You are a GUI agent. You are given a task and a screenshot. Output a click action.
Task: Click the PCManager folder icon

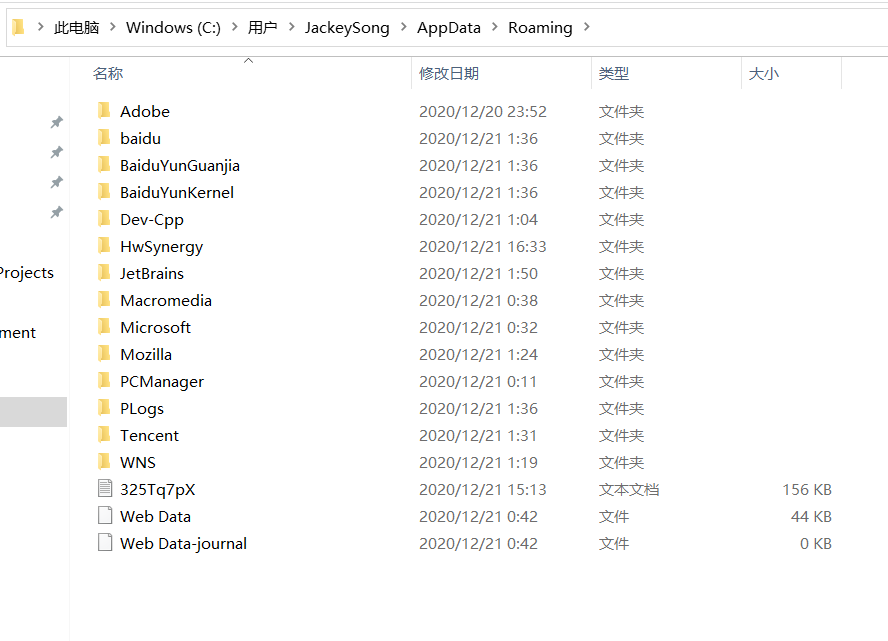click(104, 381)
